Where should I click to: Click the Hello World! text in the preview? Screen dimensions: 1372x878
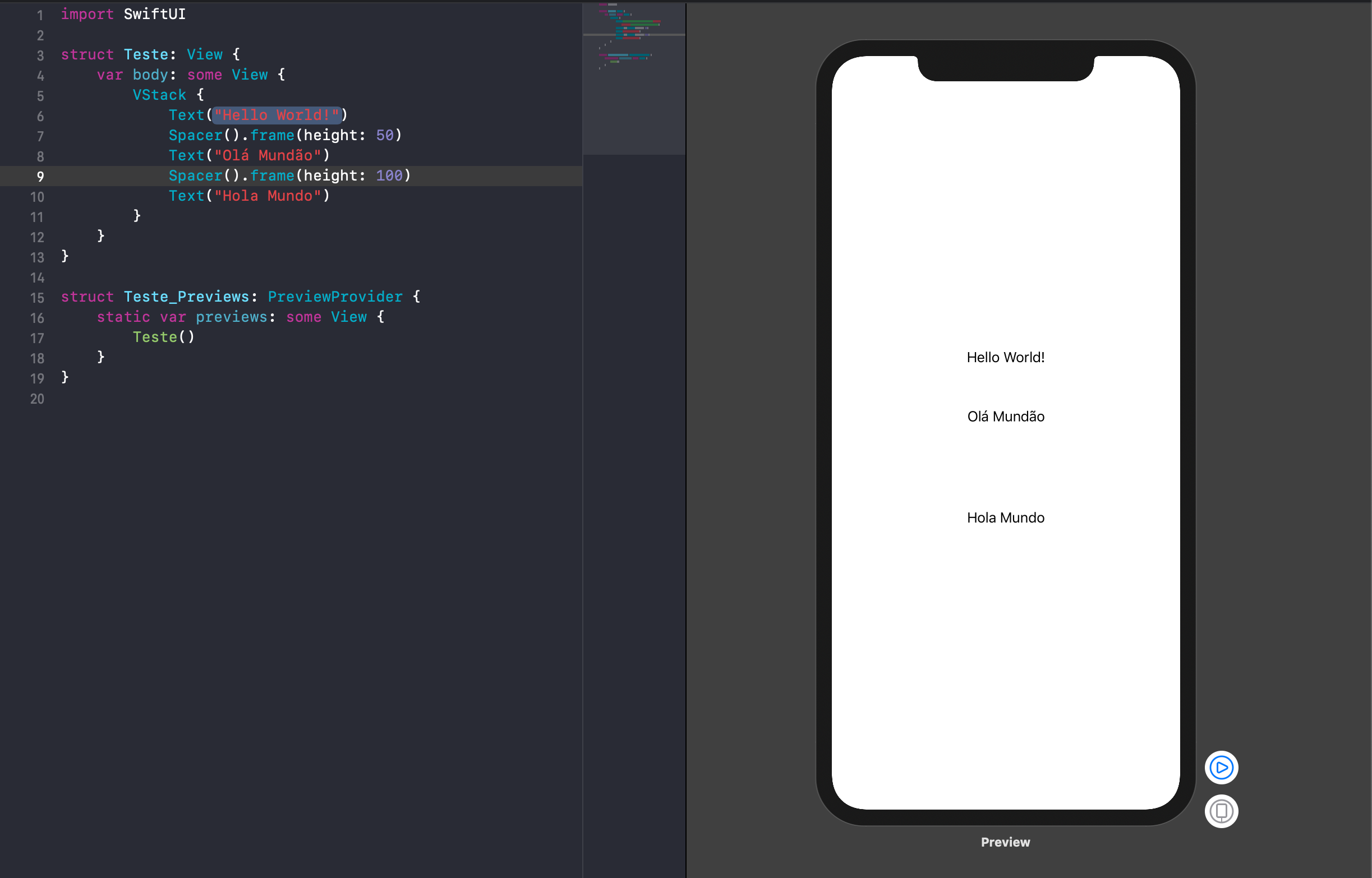1005,358
